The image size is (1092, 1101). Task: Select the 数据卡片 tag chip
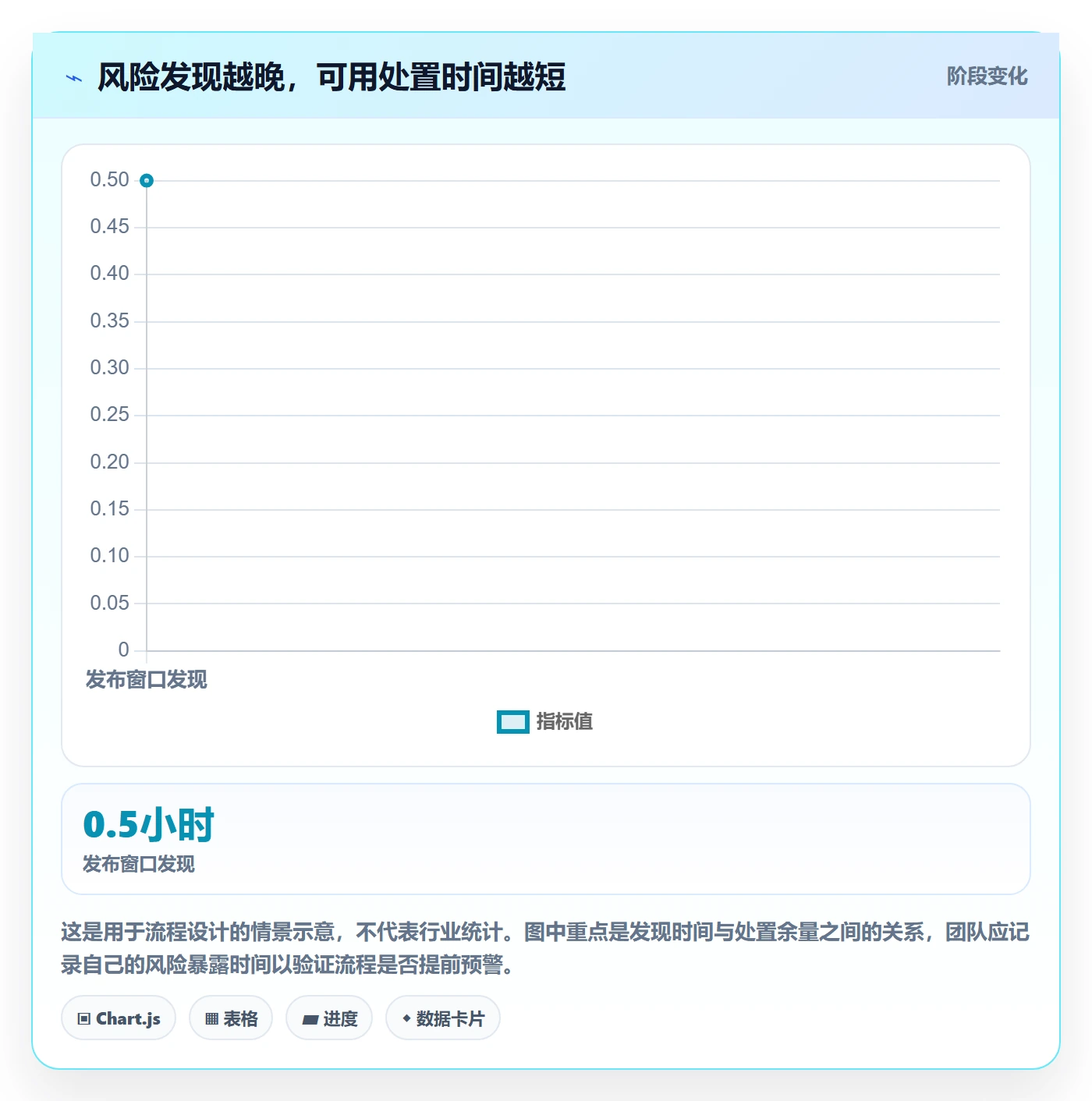[443, 1018]
